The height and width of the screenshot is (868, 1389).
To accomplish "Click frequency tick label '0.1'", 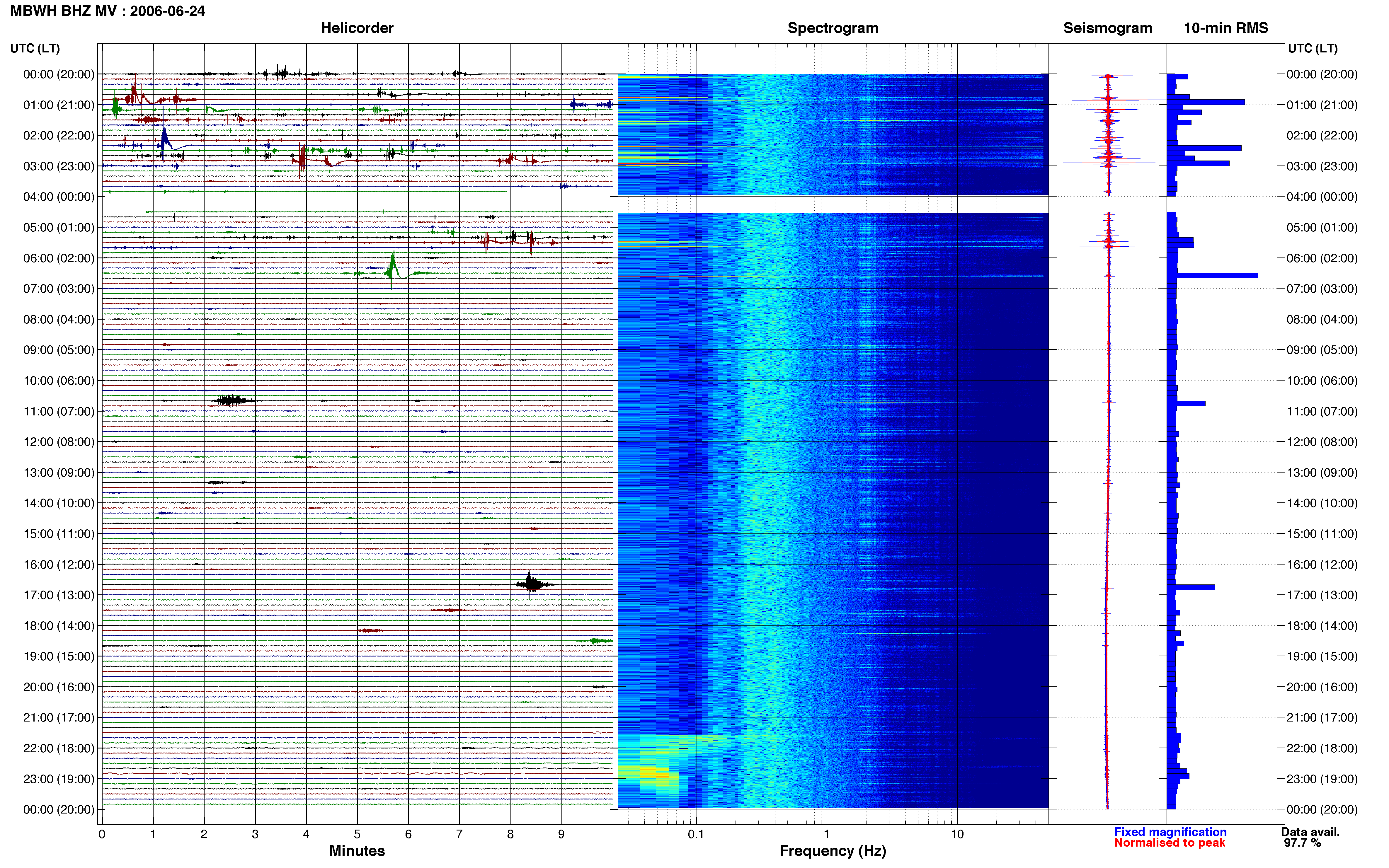I will [x=696, y=835].
